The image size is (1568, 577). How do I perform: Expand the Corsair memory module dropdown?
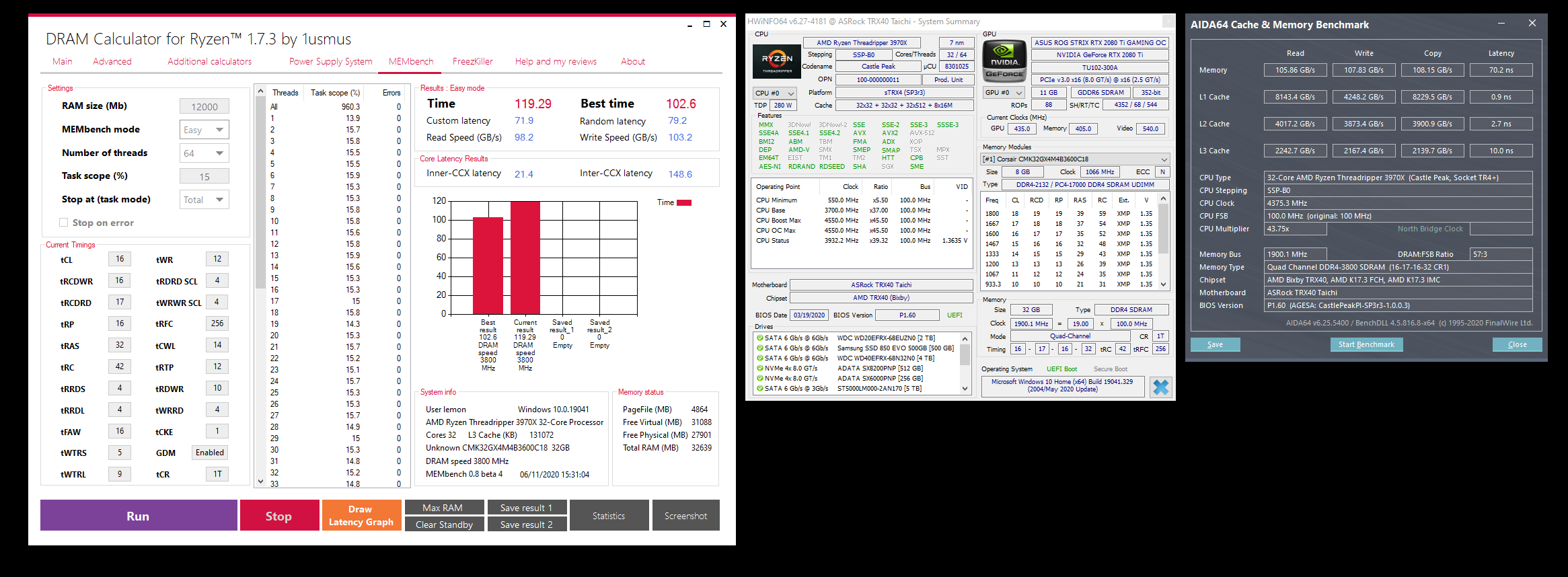coord(1075,159)
